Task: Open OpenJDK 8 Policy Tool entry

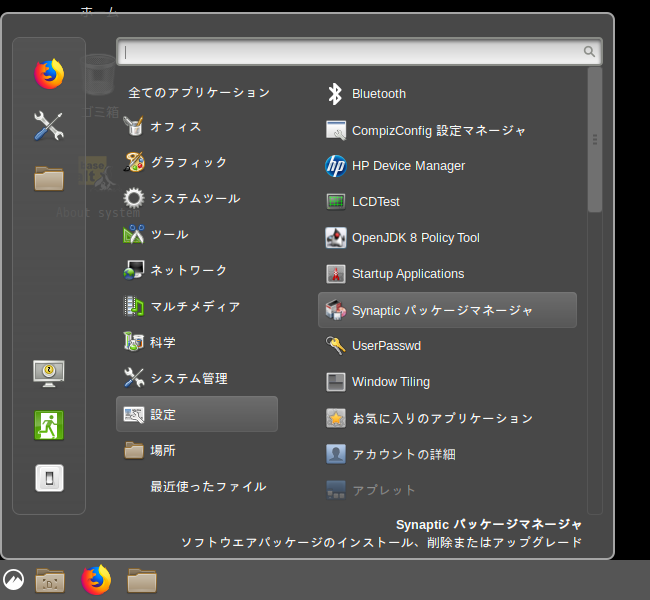Action: (x=447, y=238)
